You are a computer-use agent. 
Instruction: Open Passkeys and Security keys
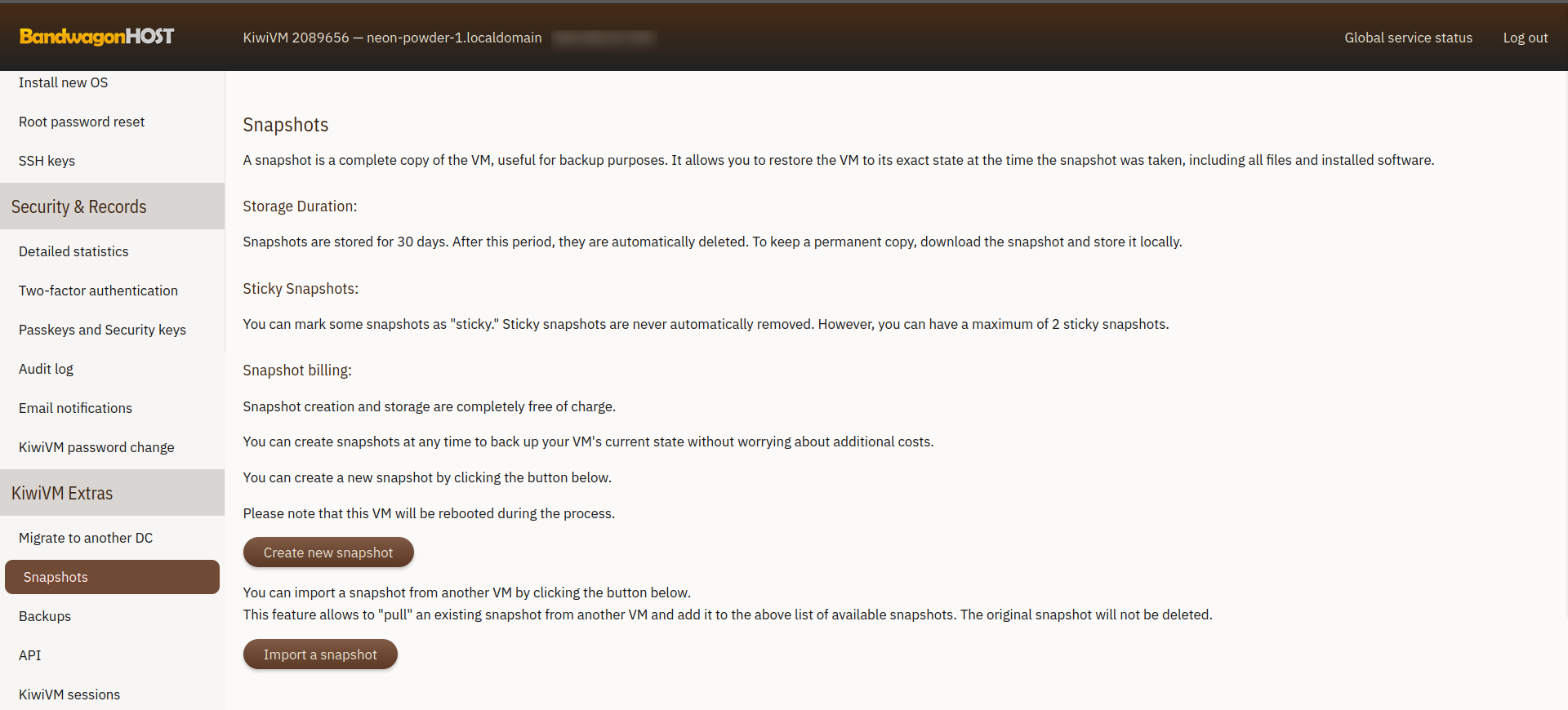pos(102,330)
